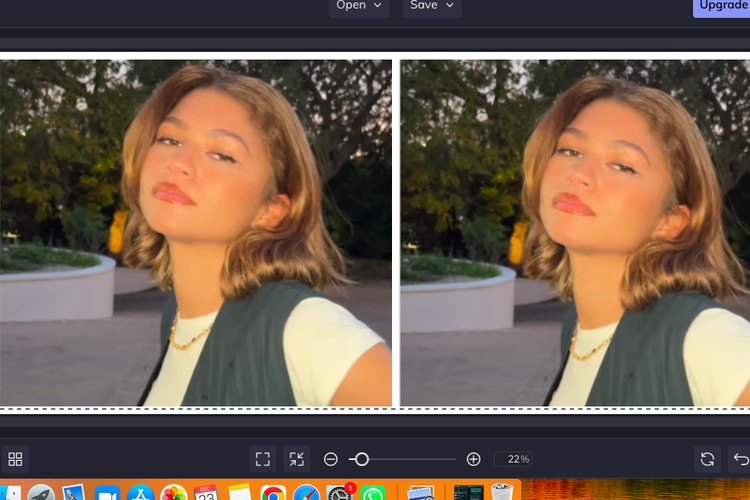This screenshot has width=750, height=500.
Task: Open Google Chrome from the dock
Action: 272,492
